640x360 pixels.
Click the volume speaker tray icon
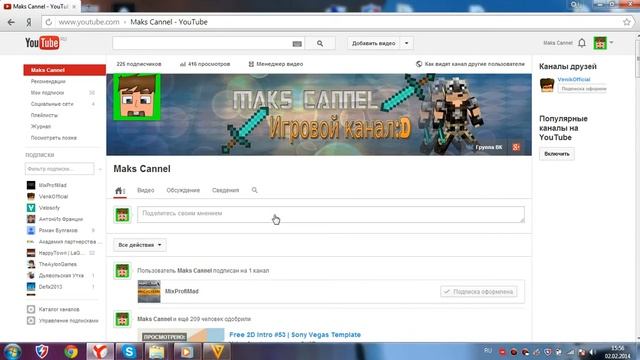(592, 352)
